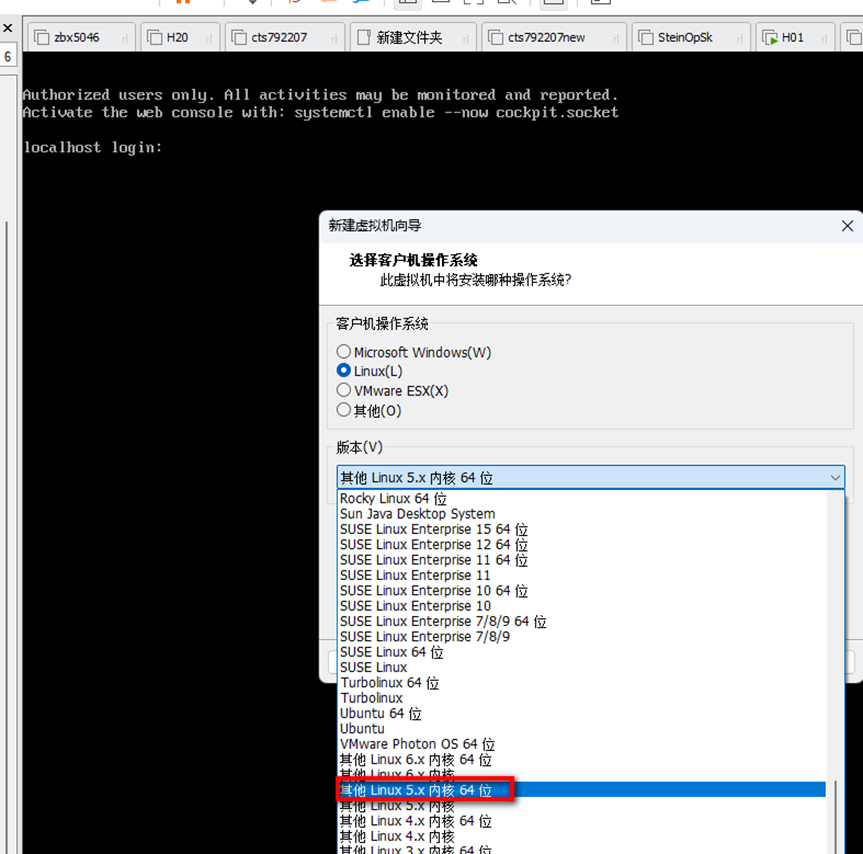Choose the SUSE Linux Enterprise 10 32-bit entry
The width and height of the screenshot is (863, 854).
[582, 606]
